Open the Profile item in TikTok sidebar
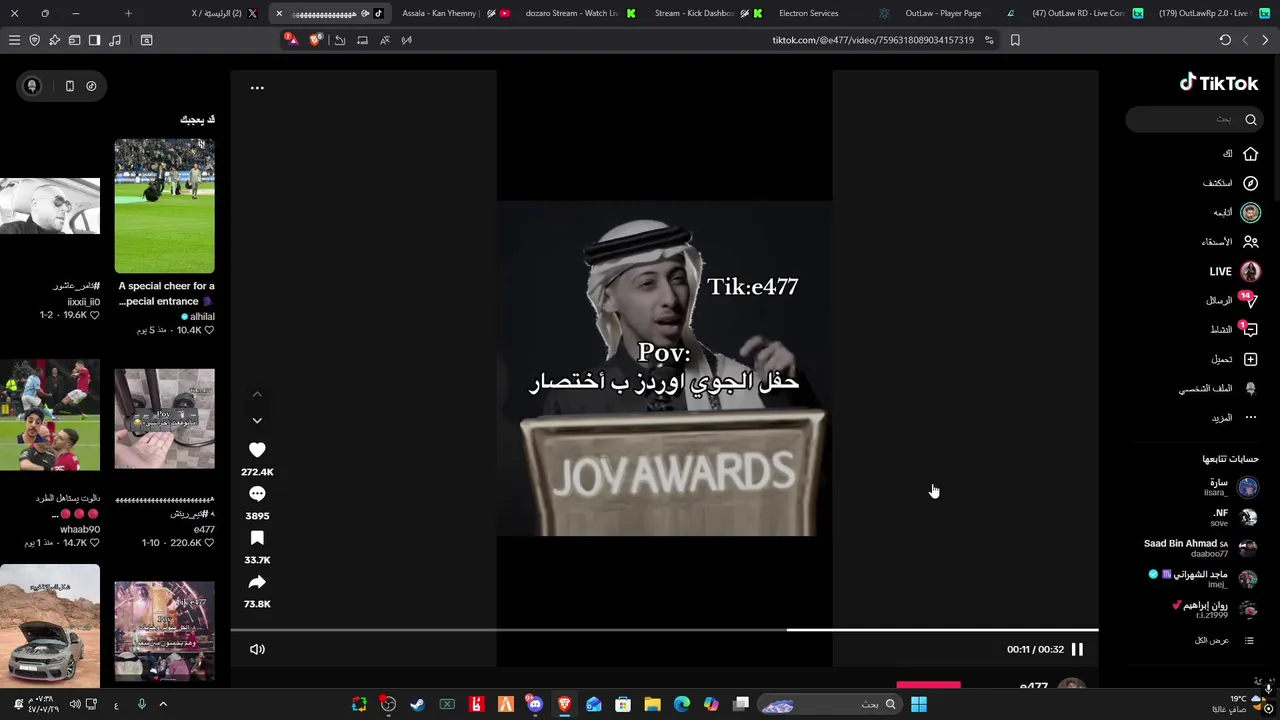Viewport: 1280px width, 720px height. (x=1219, y=388)
